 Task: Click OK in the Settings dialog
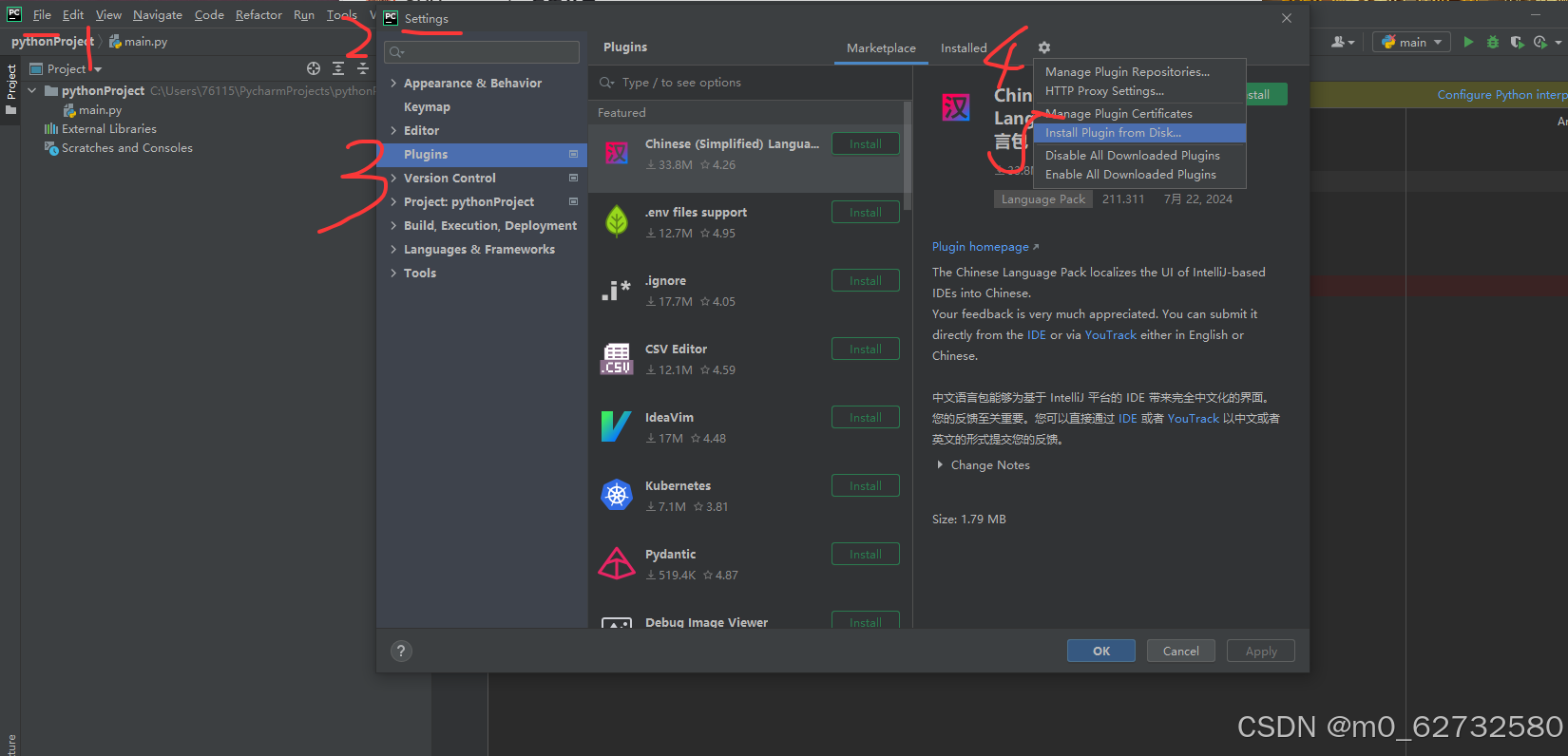click(x=1101, y=651)
